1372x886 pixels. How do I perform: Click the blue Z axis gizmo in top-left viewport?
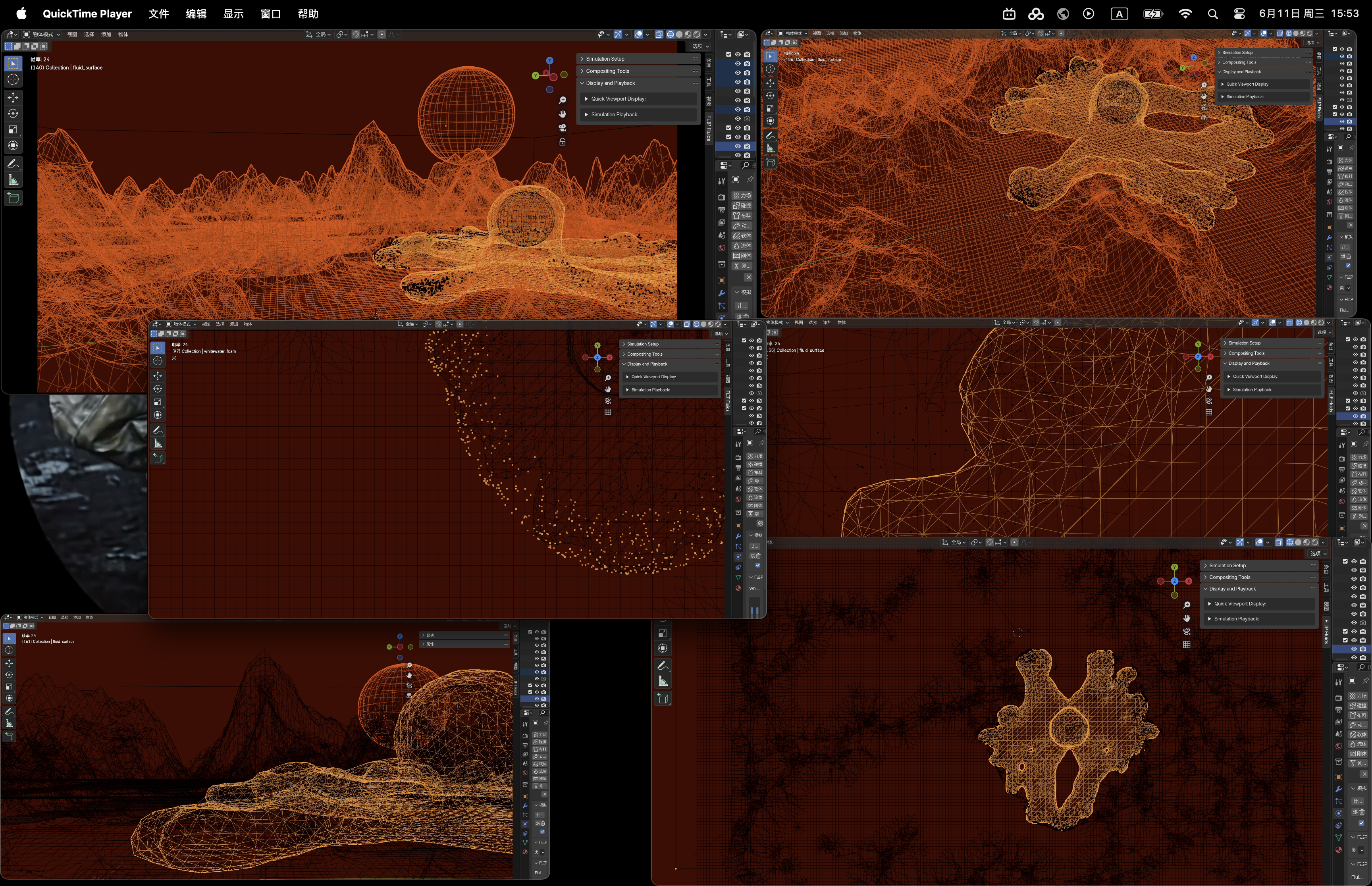pos(550,60)
